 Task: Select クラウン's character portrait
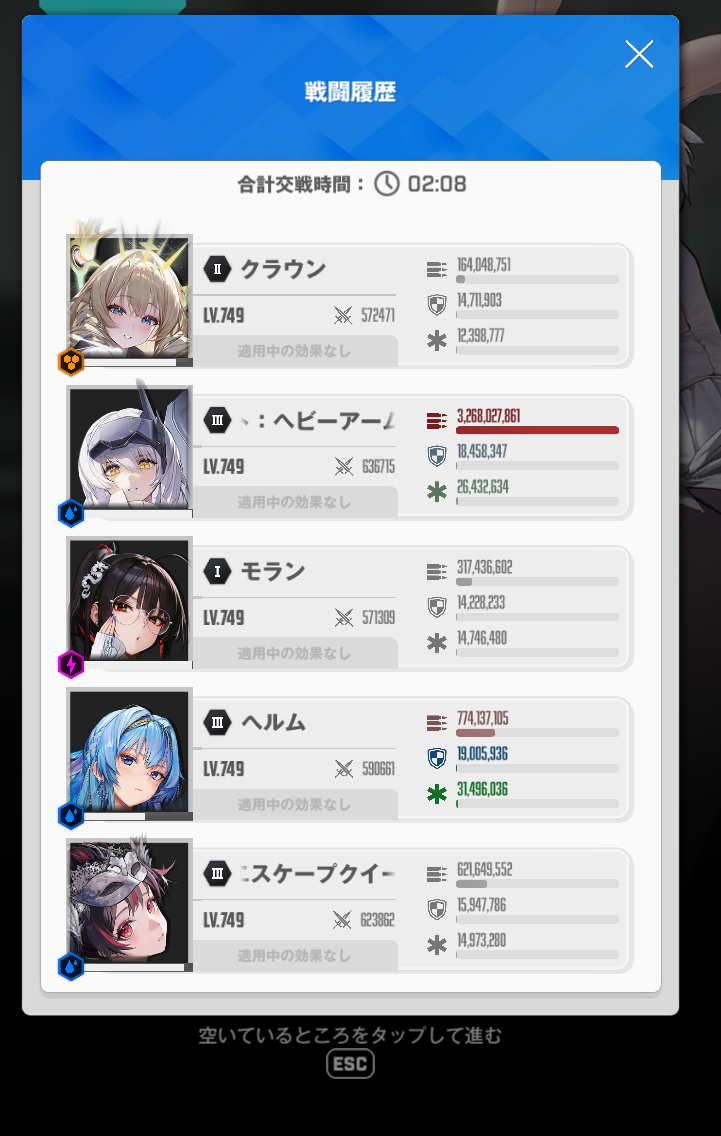coord(130,297)
